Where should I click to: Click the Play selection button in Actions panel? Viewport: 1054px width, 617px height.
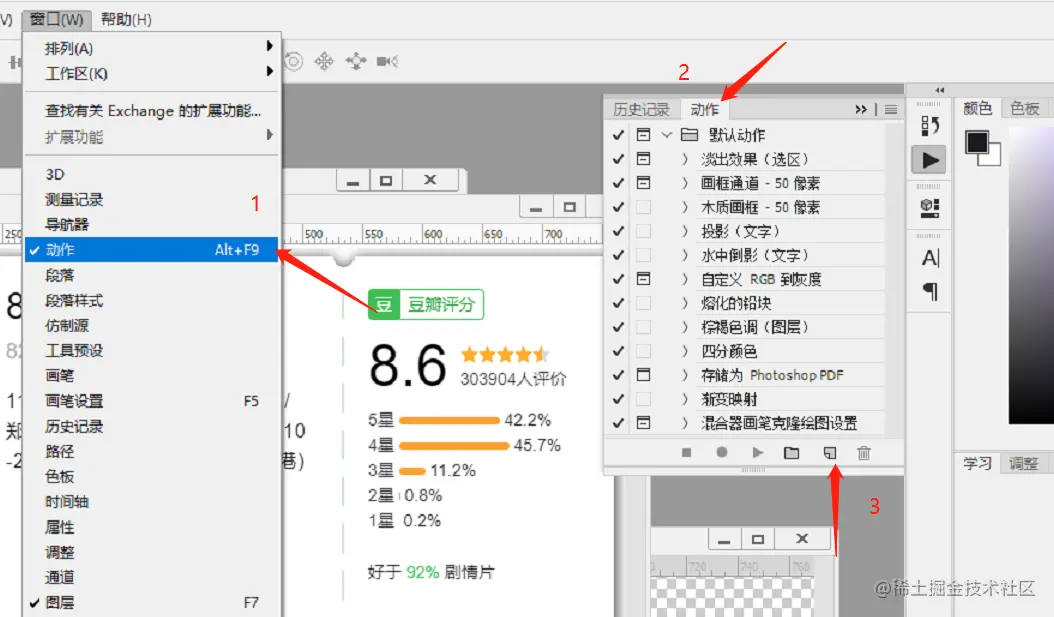click(758, 452)
